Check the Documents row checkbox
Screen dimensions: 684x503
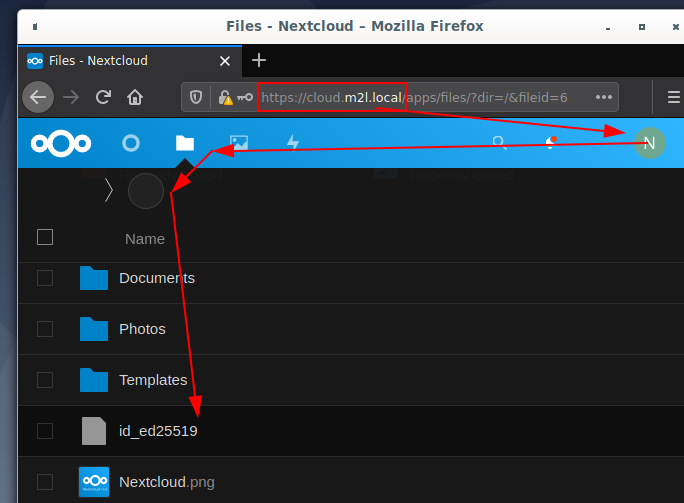[x=45, y=278]
